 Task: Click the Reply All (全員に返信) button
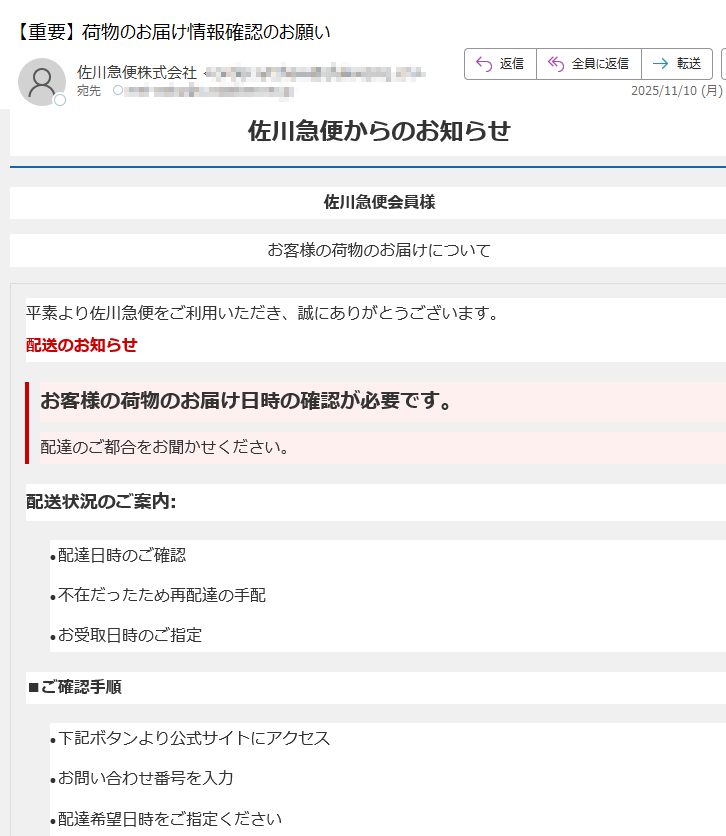click(x=588, y=64)
